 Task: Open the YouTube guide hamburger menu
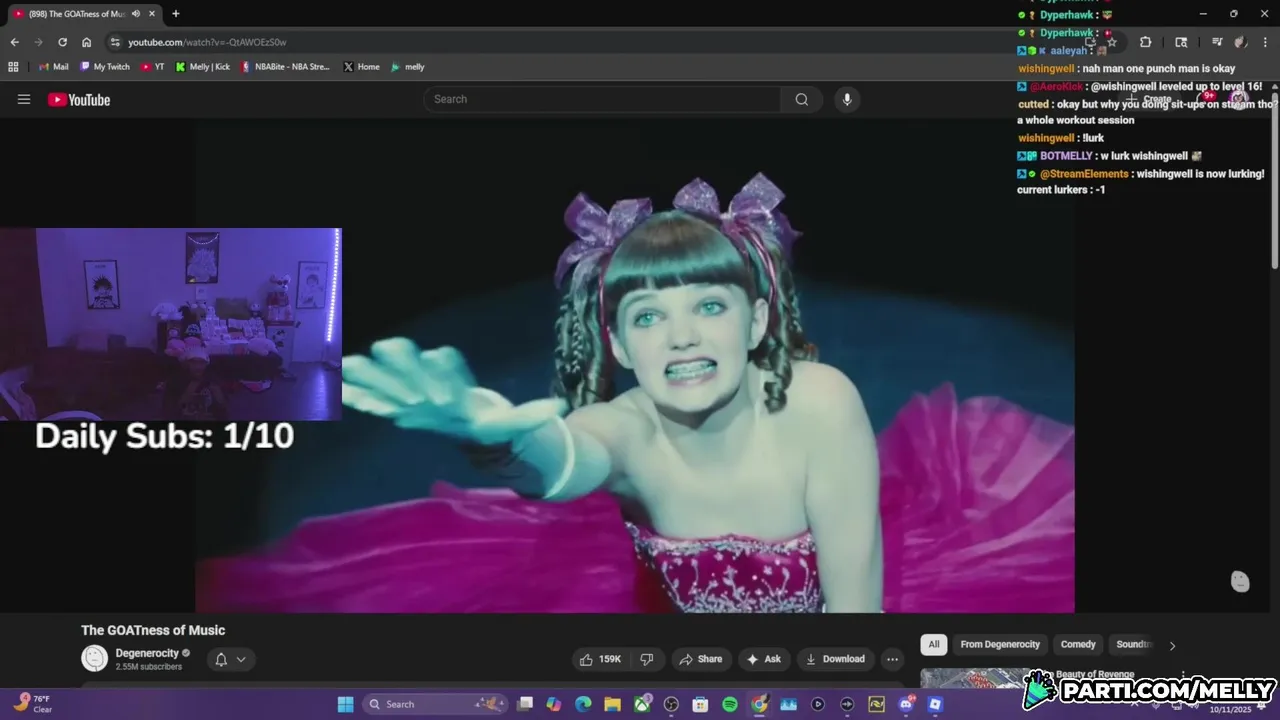coord(24,99)
